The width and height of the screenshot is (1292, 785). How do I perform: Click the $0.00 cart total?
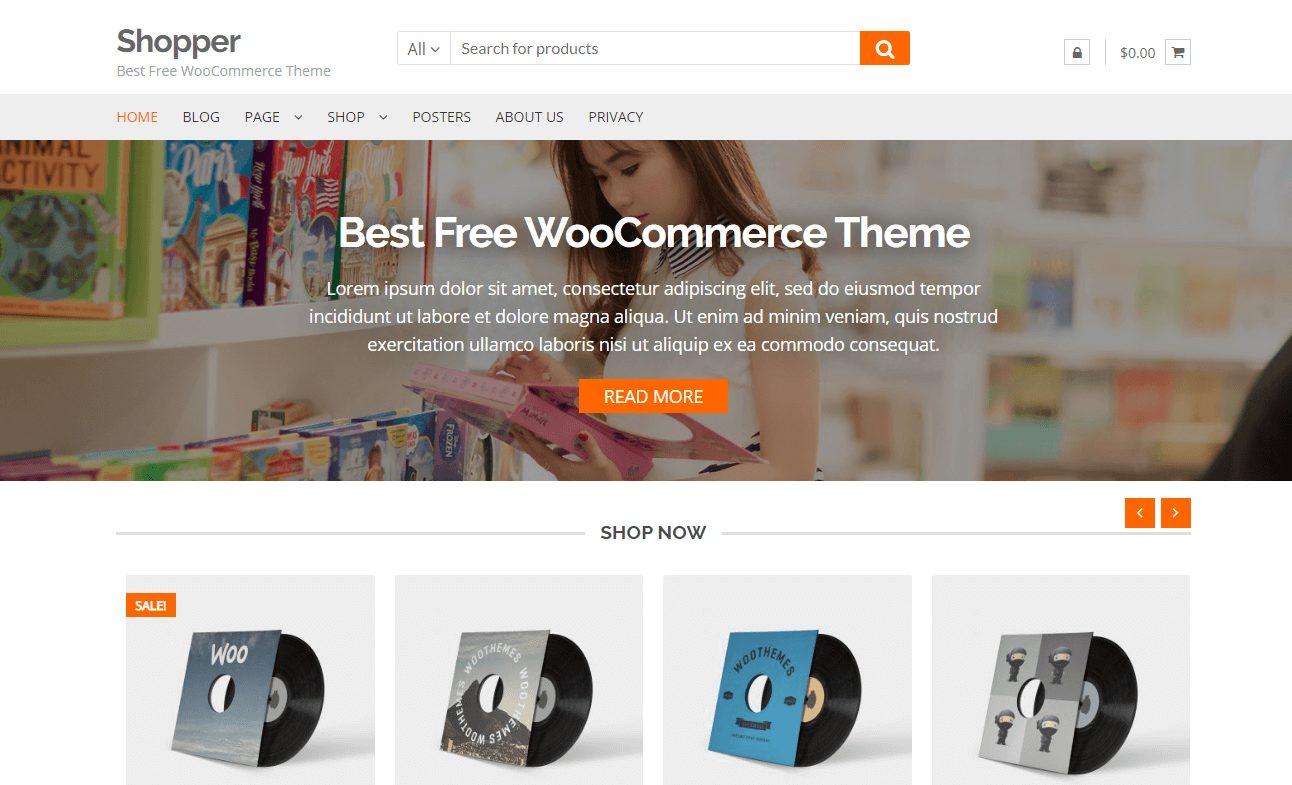(1137, 53)
